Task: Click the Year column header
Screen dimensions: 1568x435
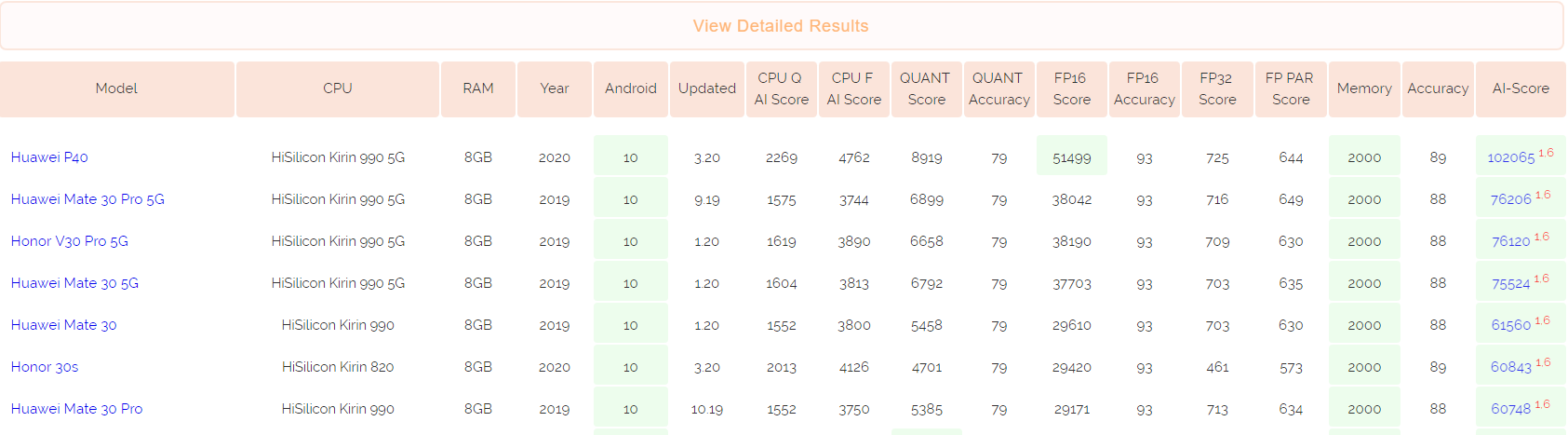Action: pyautogui.click(x=555, y=88)
